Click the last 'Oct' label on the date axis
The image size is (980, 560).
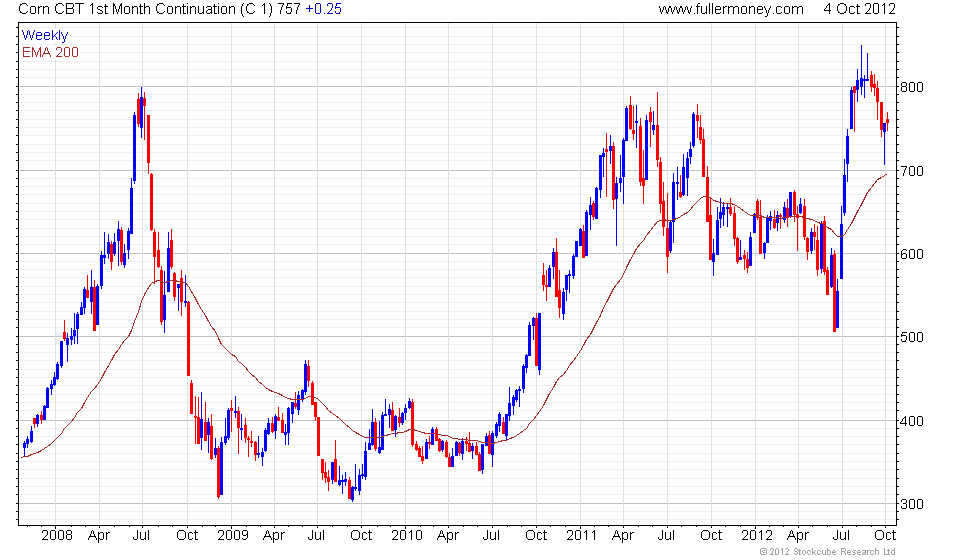click(x=885, y=536)
